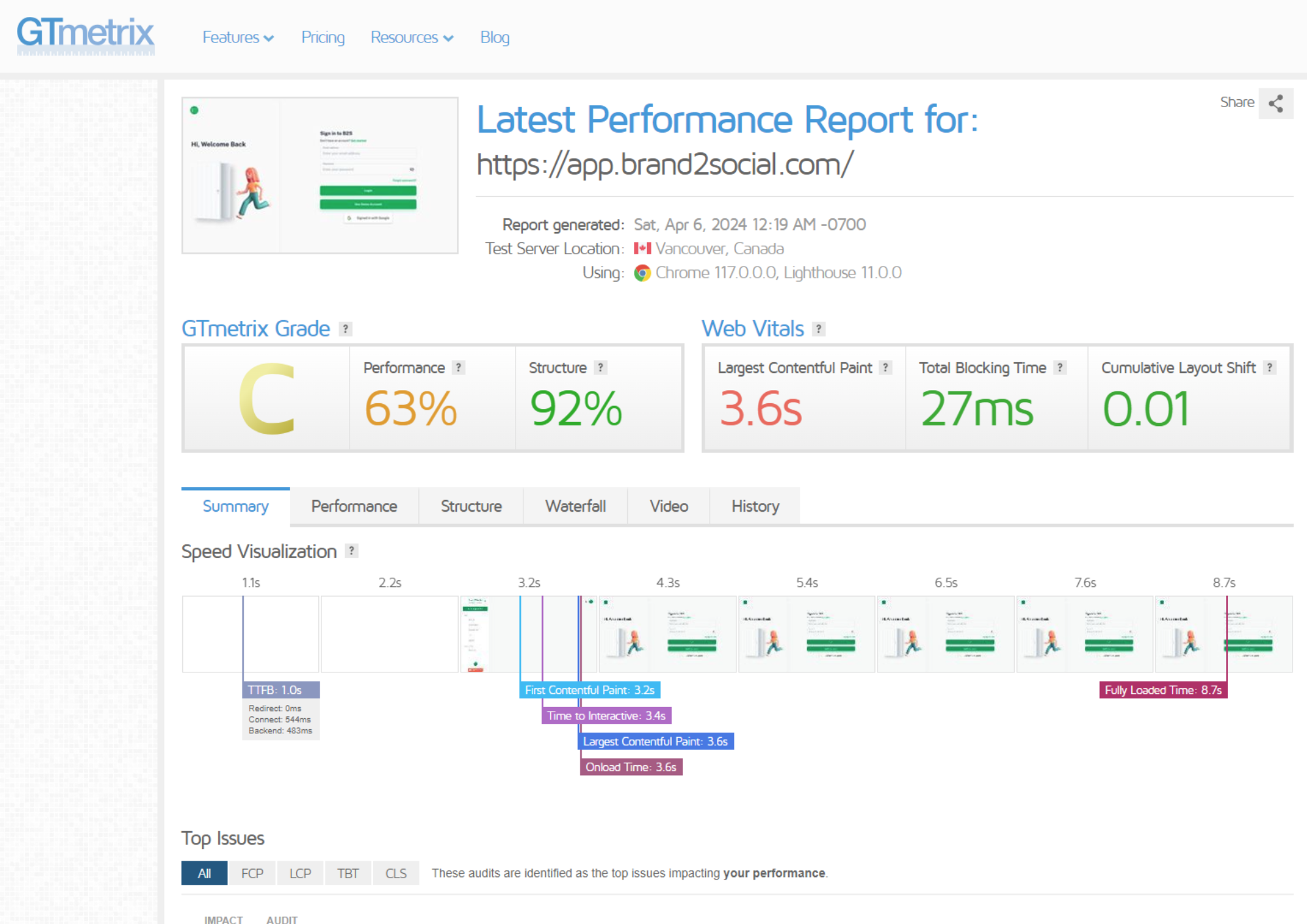Screen dimensions: 1307x924
Task: Open Performance score help icon
Action: (459, 368)
